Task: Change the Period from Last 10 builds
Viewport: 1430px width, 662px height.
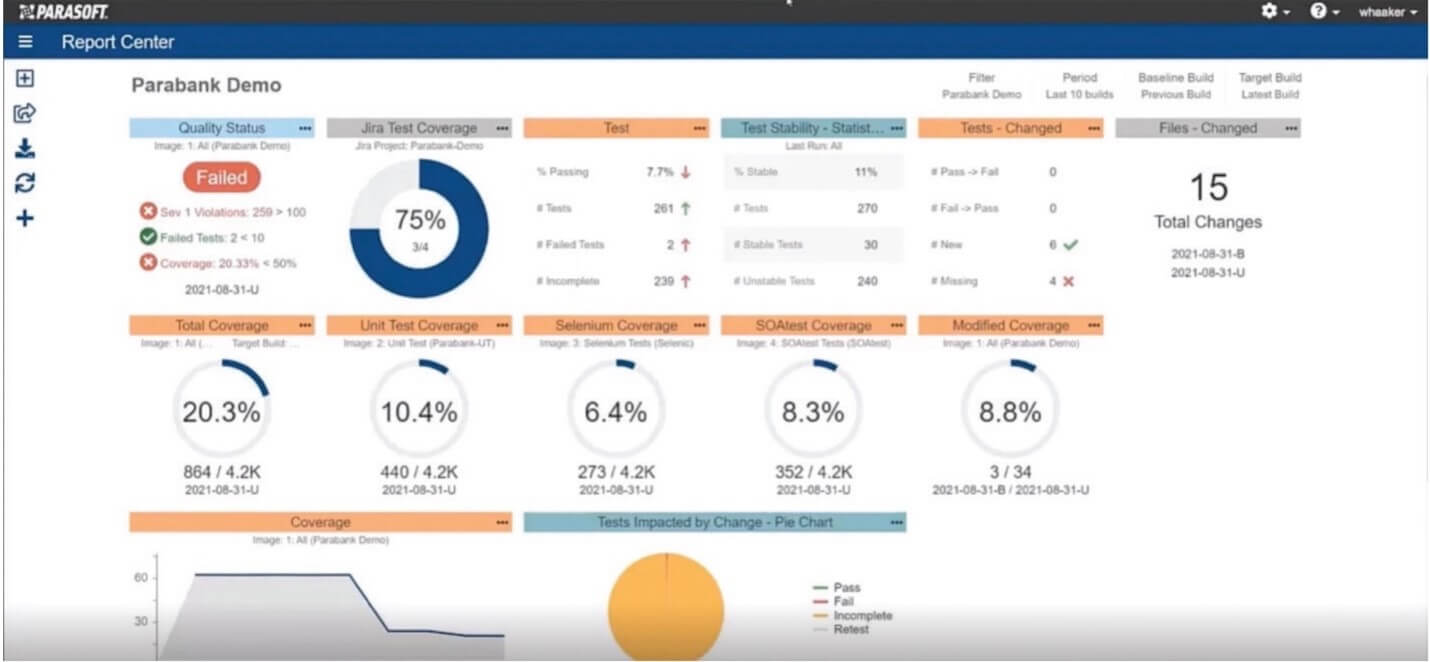Action: [1078, 93]
